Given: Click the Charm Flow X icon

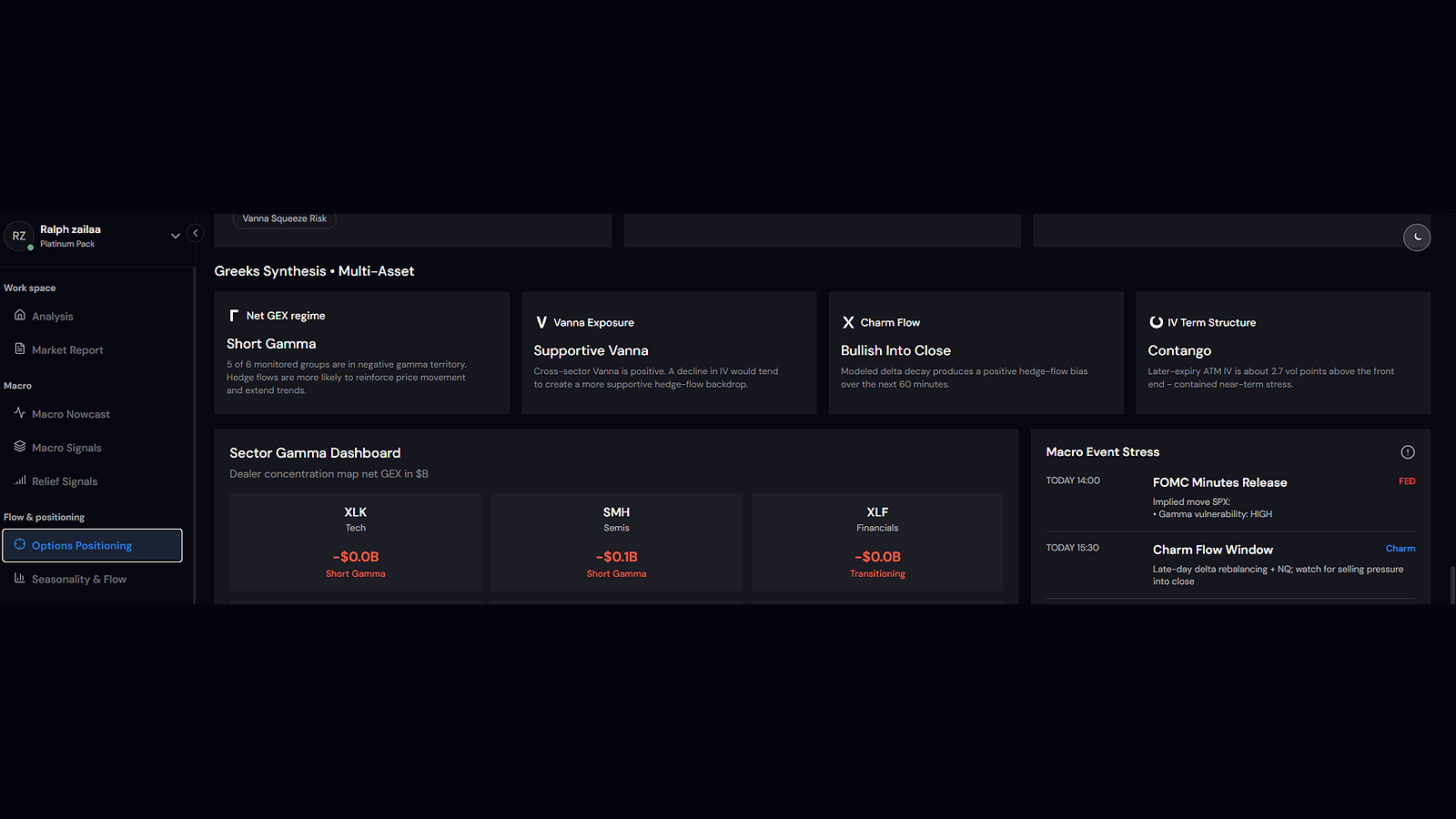Looking at the screenshot, I should (848, 322).
